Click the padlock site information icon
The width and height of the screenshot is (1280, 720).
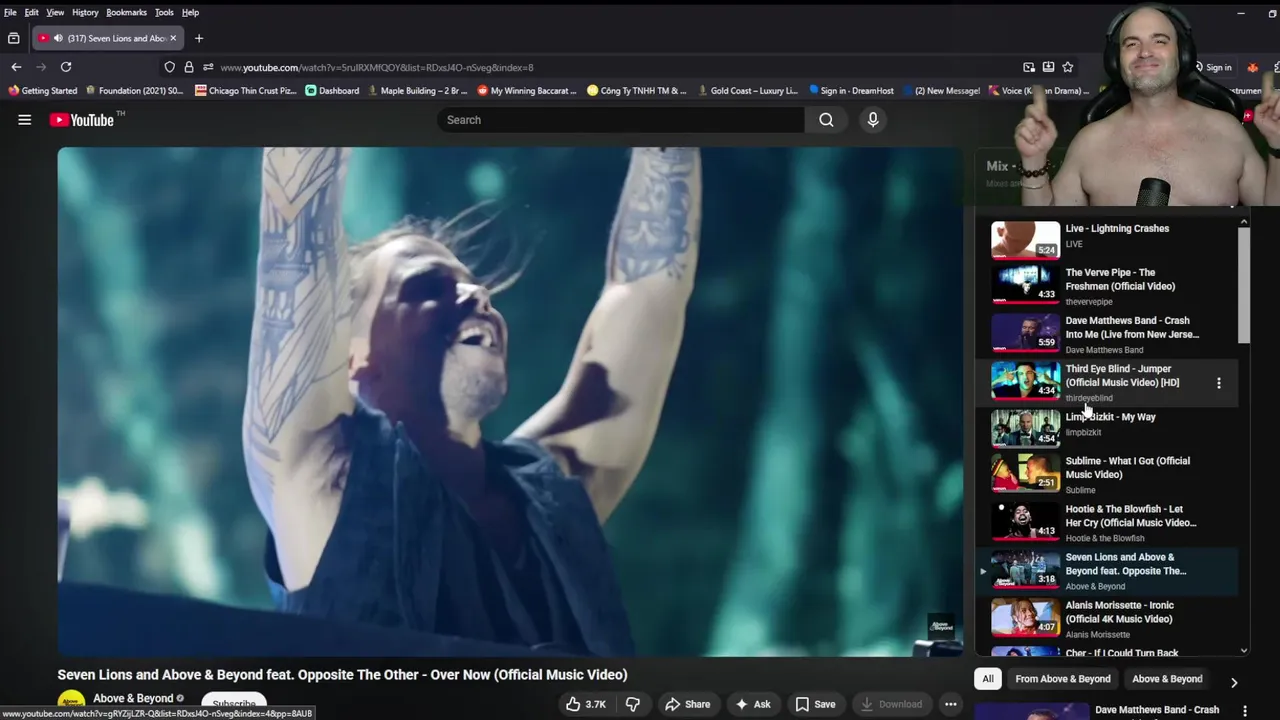tap(188, 67)
